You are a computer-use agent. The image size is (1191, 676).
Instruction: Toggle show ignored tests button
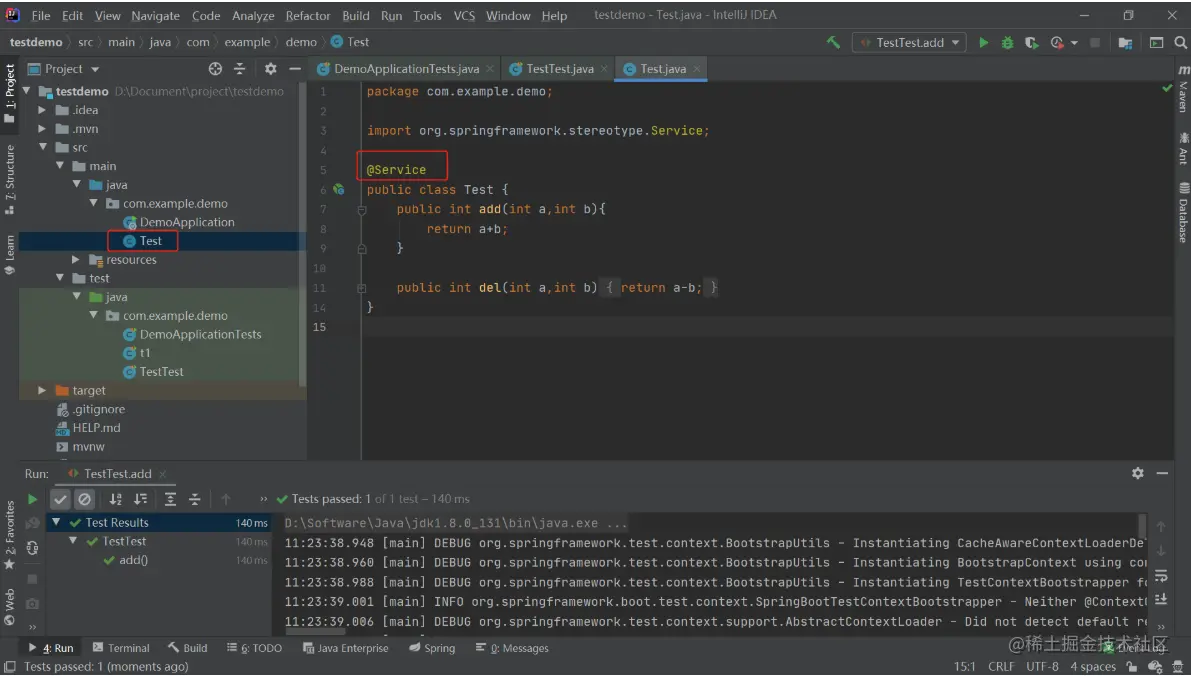pos(84,499)
